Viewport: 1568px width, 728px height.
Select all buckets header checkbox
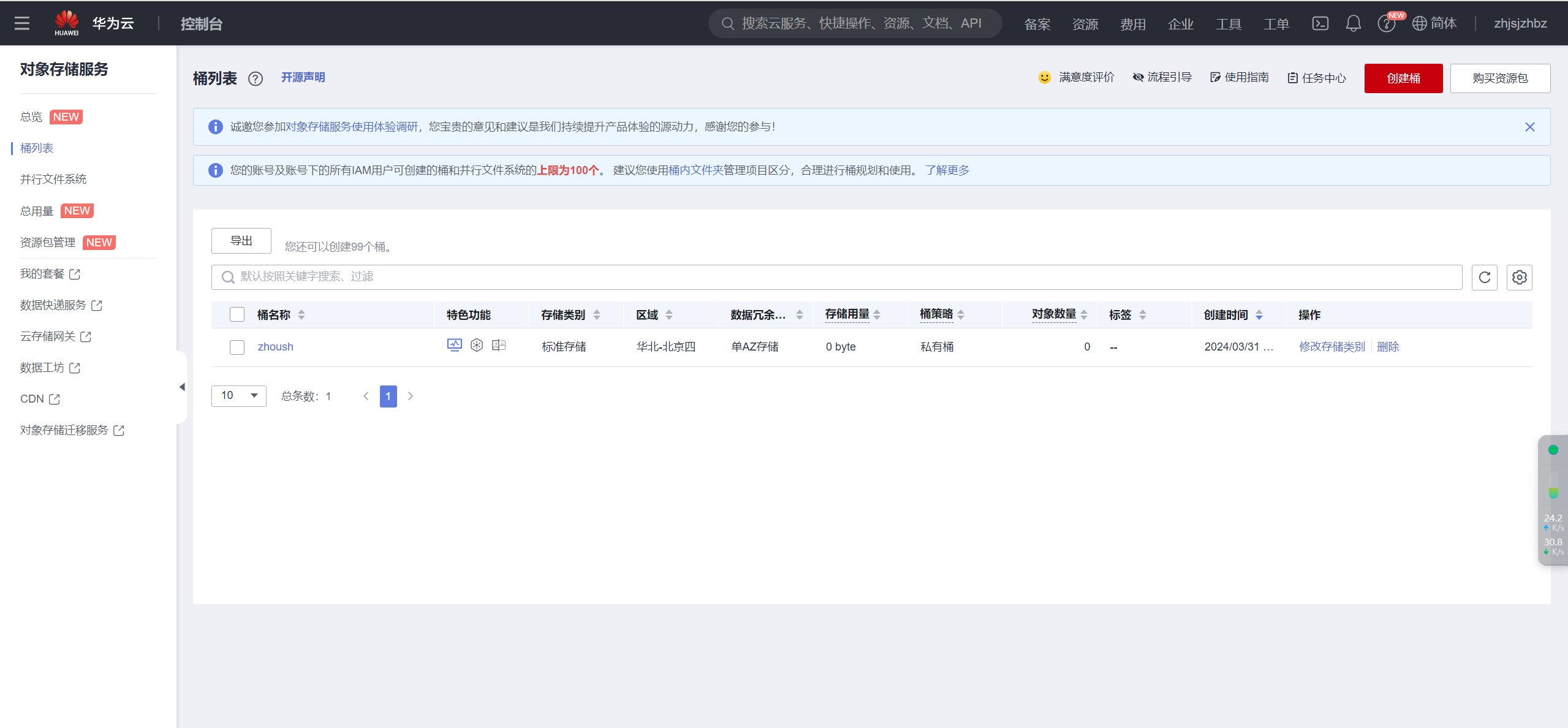click(237, 314)
